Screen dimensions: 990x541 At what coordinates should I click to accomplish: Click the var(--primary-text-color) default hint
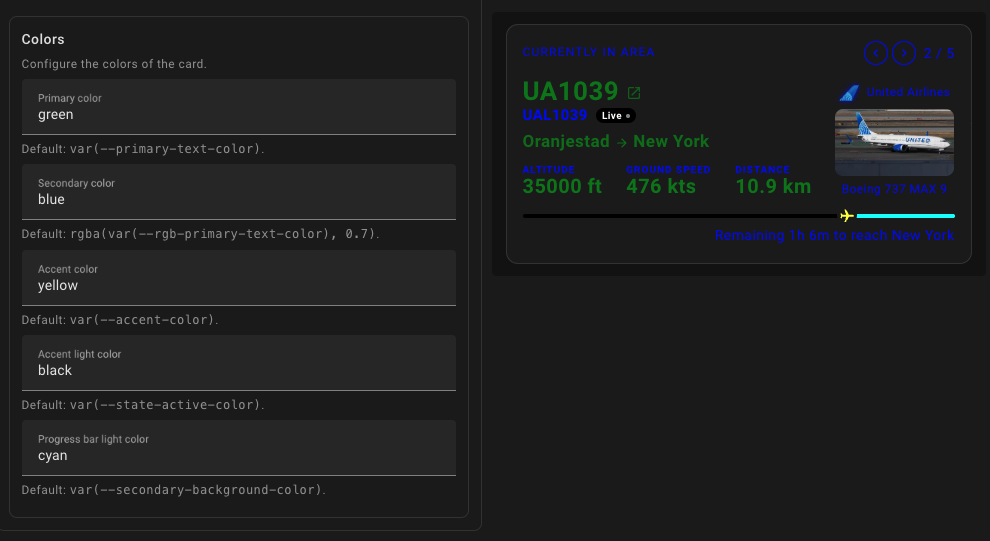pos(165,149)
